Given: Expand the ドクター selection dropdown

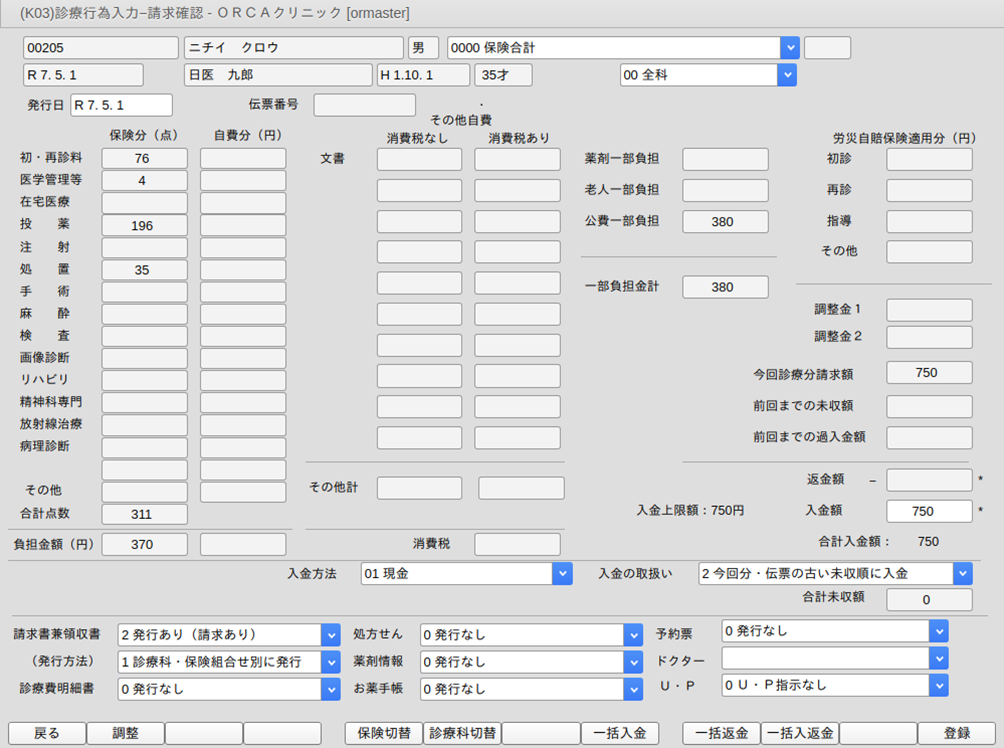Looking at the screenshot, I should click(937, 658).
